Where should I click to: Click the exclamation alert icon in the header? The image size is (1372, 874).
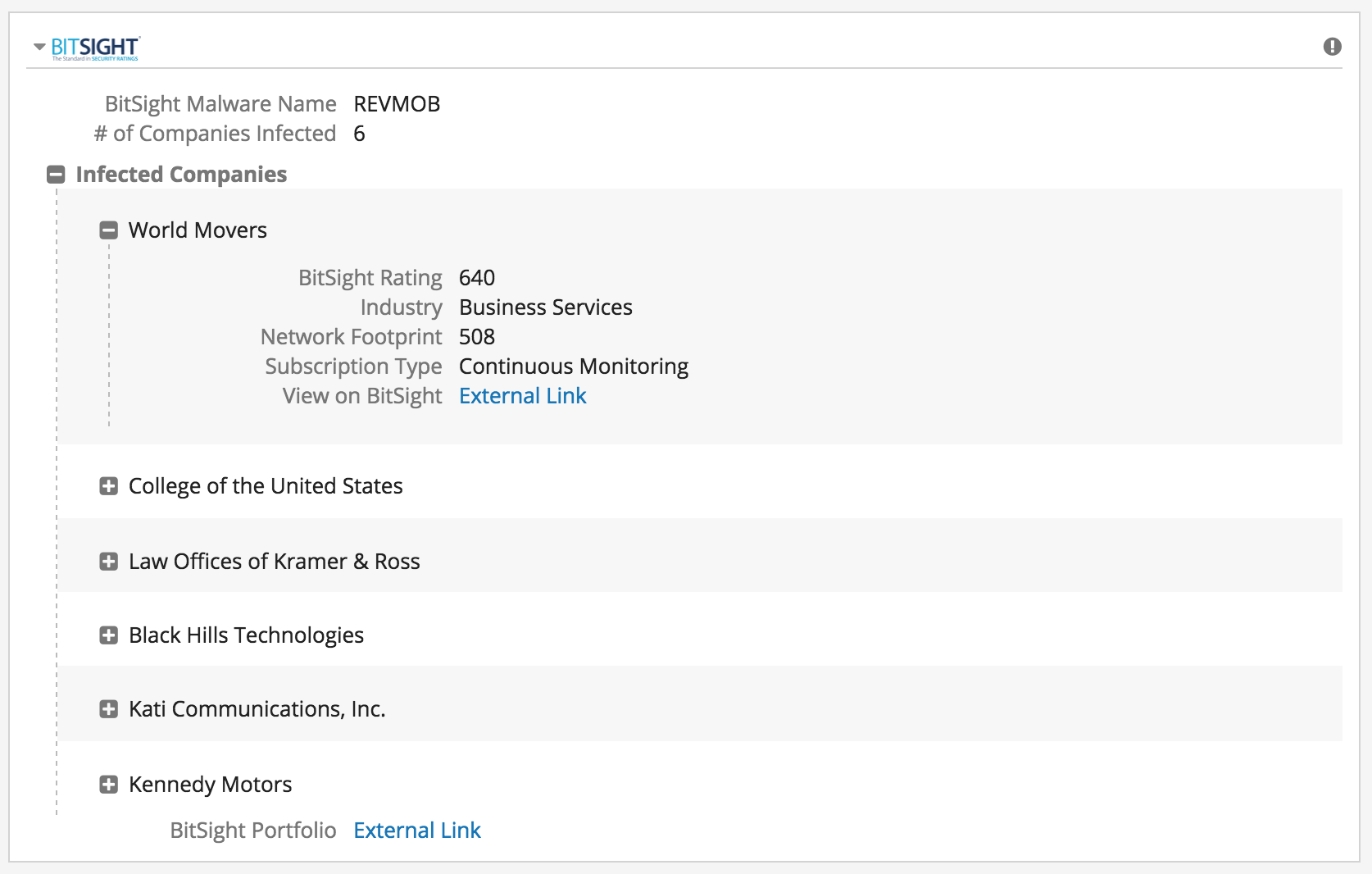[x=1332, y=47]
